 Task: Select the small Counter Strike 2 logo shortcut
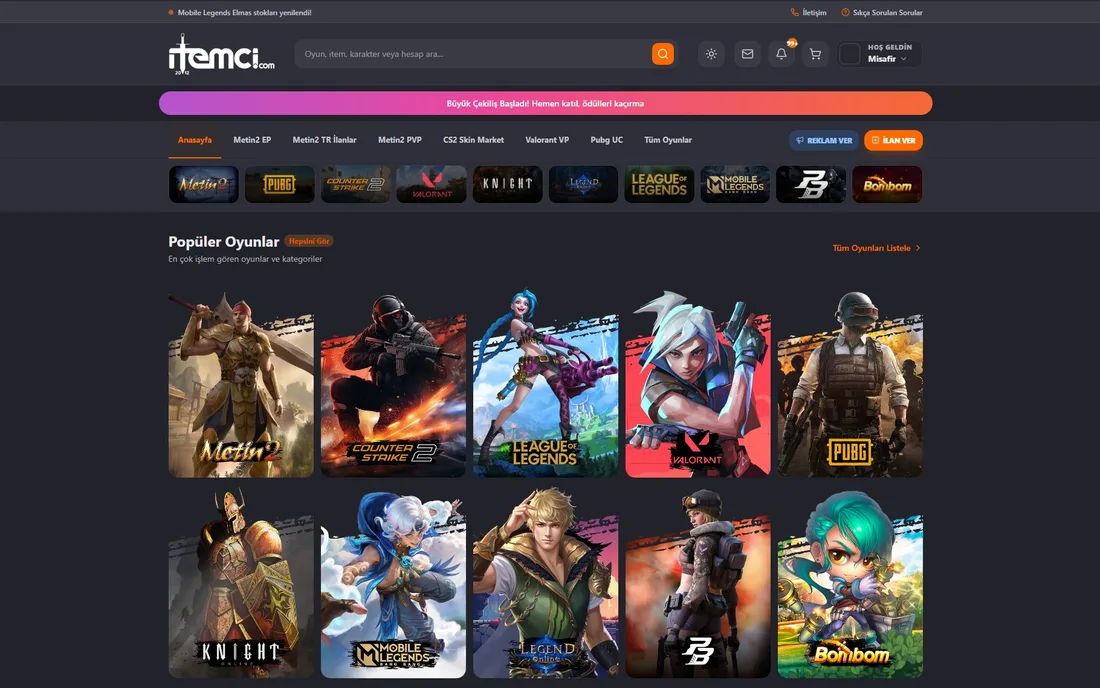(x=356, y=184)
